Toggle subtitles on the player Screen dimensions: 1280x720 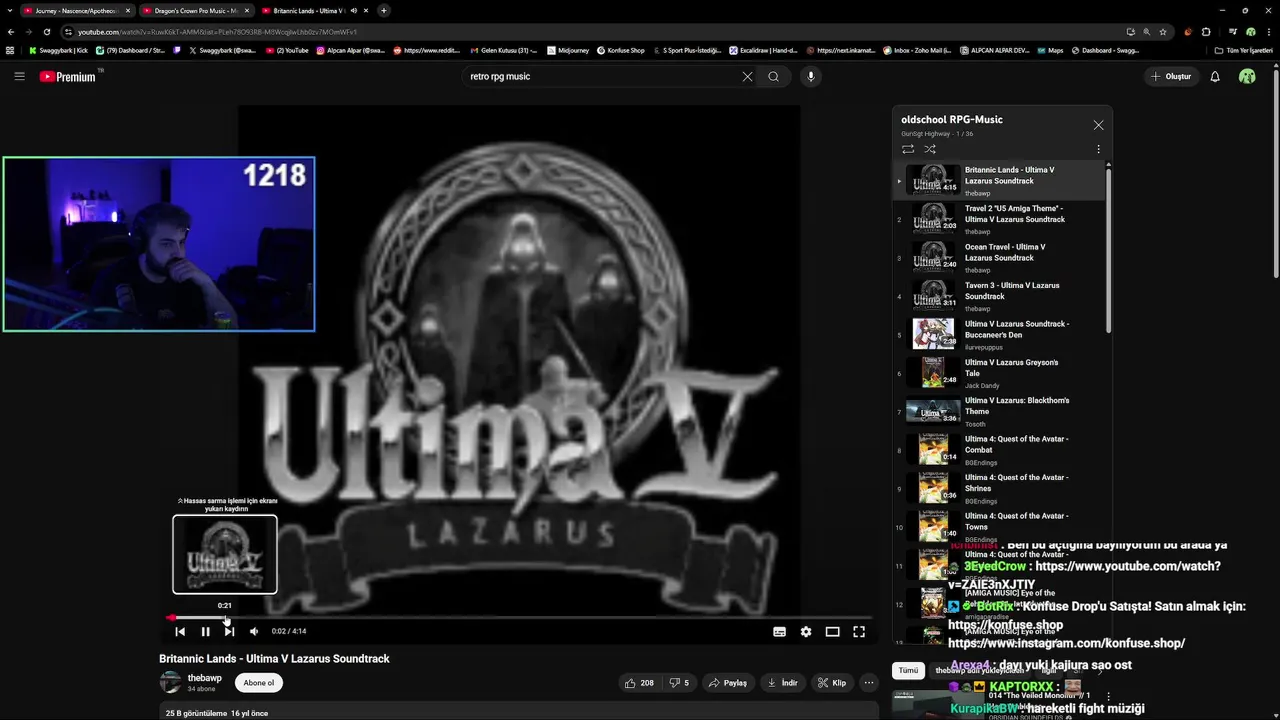point(779,631)
